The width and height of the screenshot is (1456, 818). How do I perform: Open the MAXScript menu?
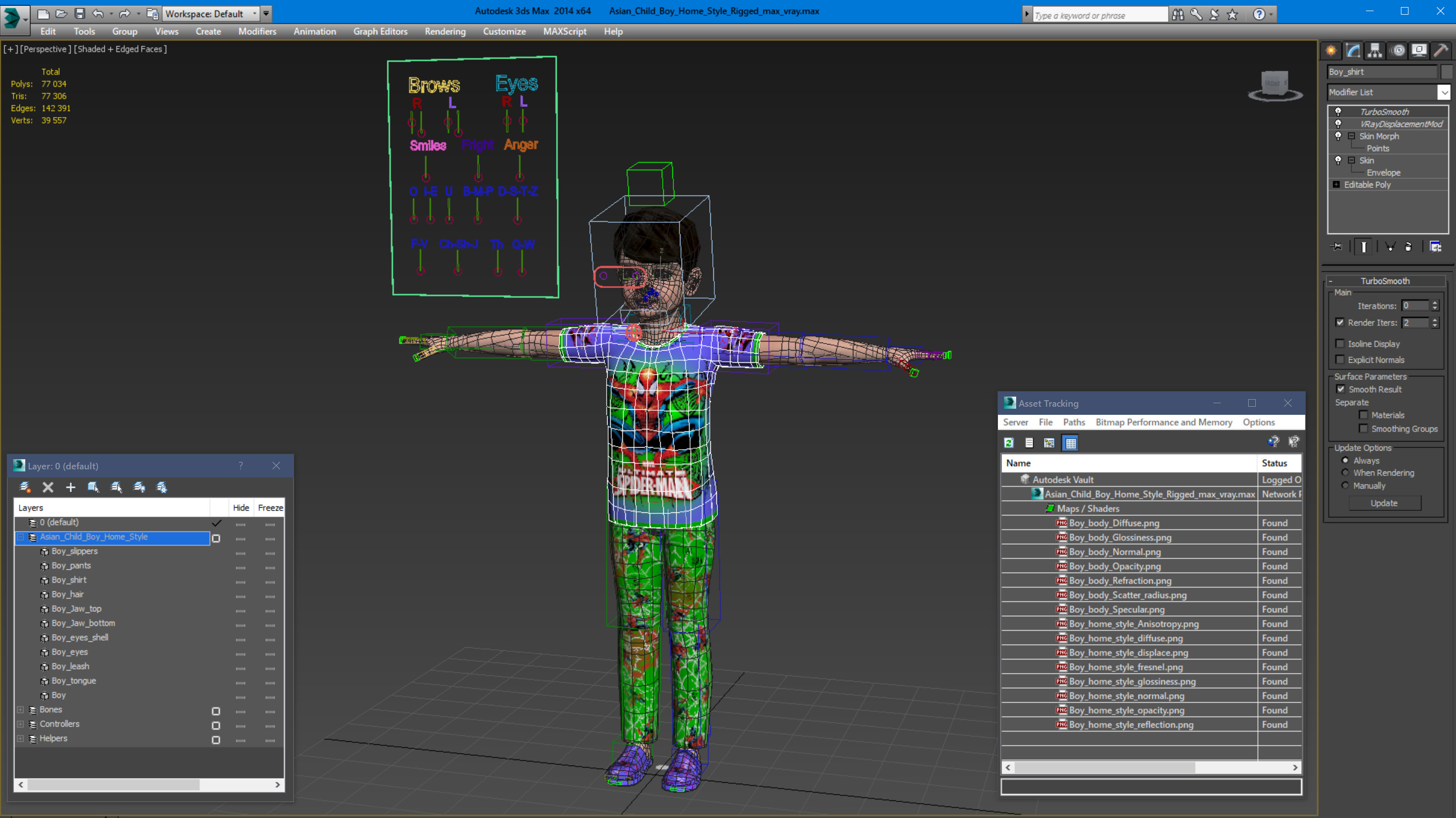564,32
